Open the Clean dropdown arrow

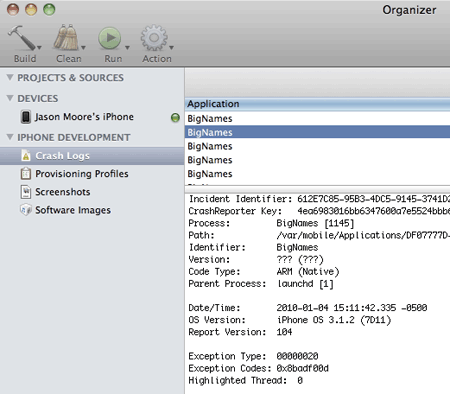(x=83, y=48)
